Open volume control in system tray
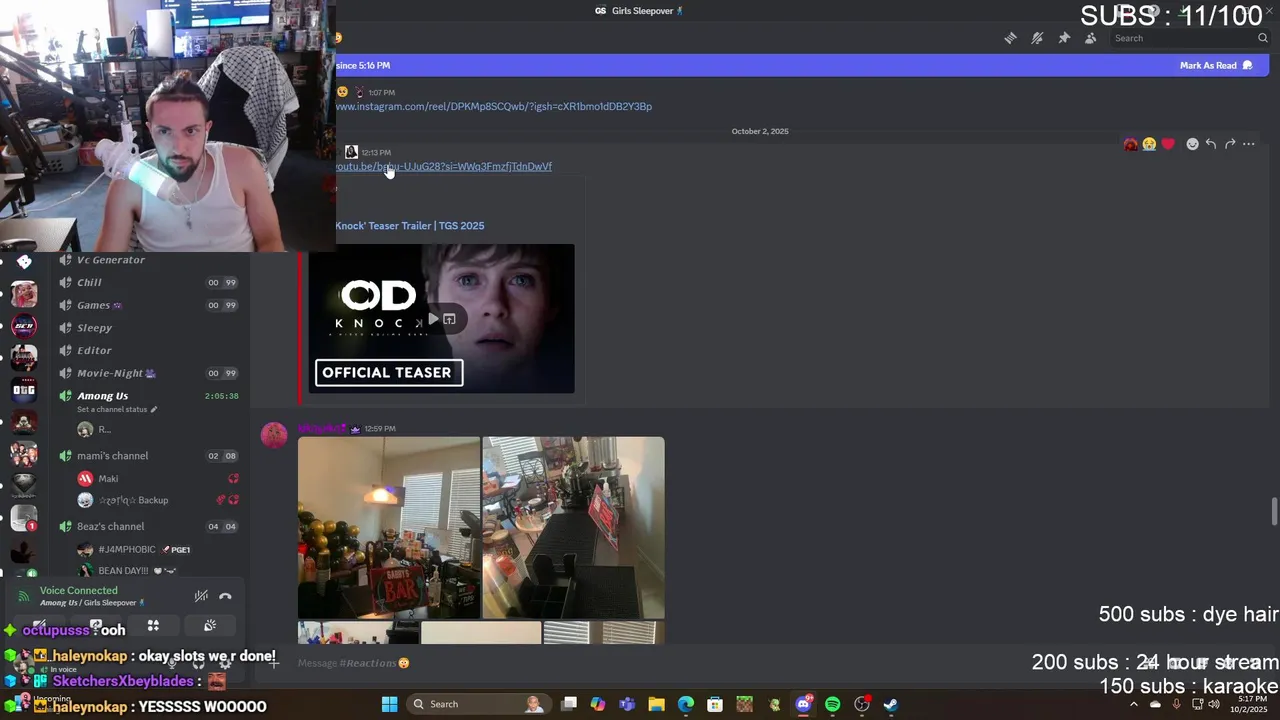The width and height of the screenshot is (1280, 720). 1214,704
